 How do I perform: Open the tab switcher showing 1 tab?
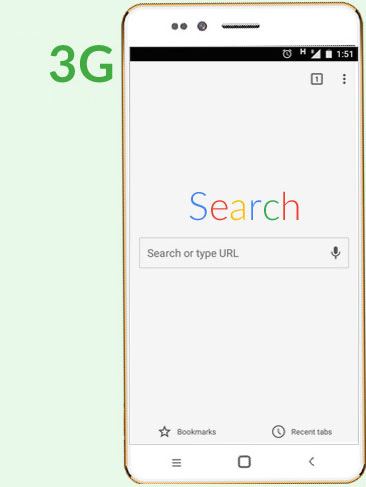tap(317, 79)
